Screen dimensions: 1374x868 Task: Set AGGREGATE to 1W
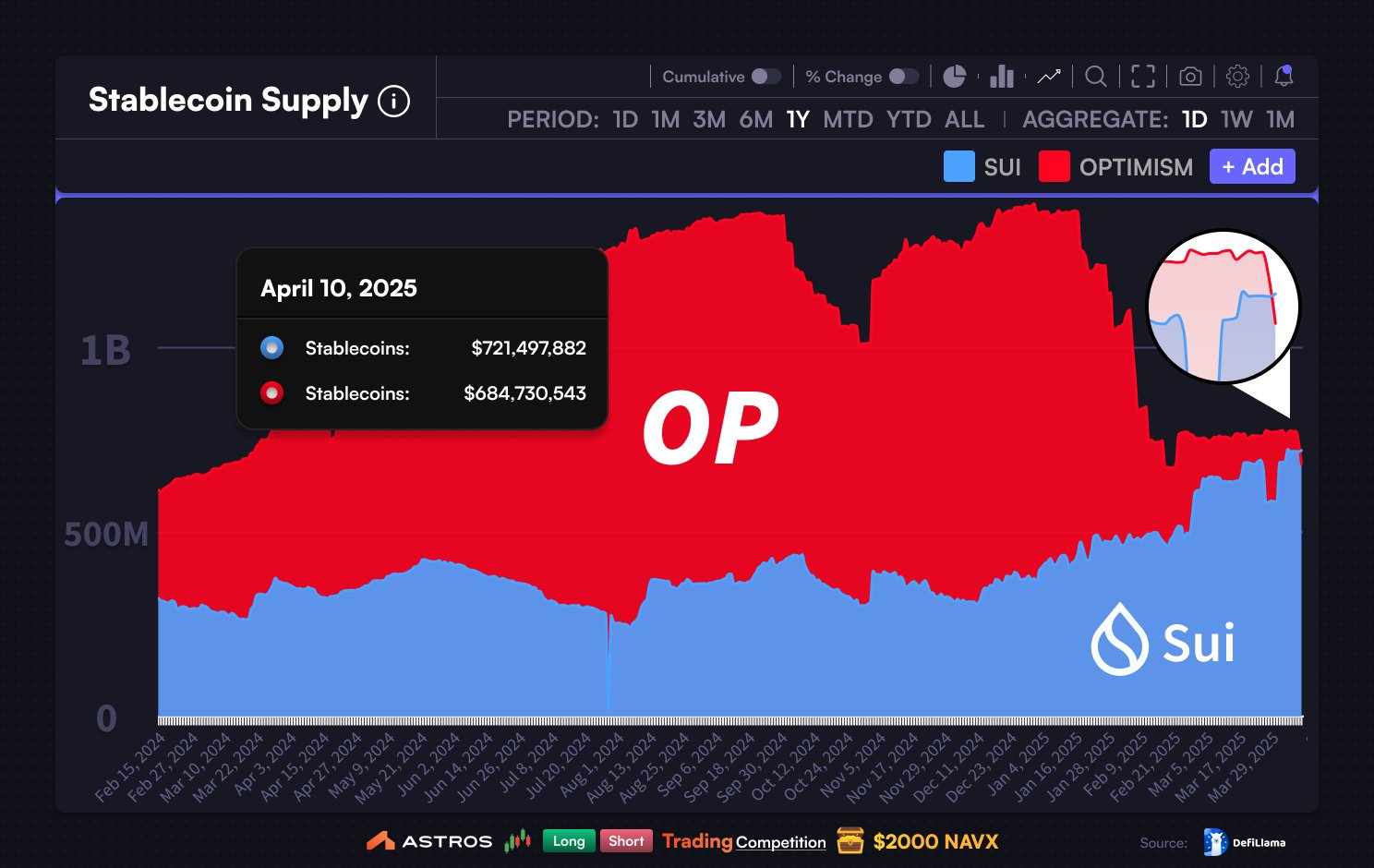(x=1236, y=120)
